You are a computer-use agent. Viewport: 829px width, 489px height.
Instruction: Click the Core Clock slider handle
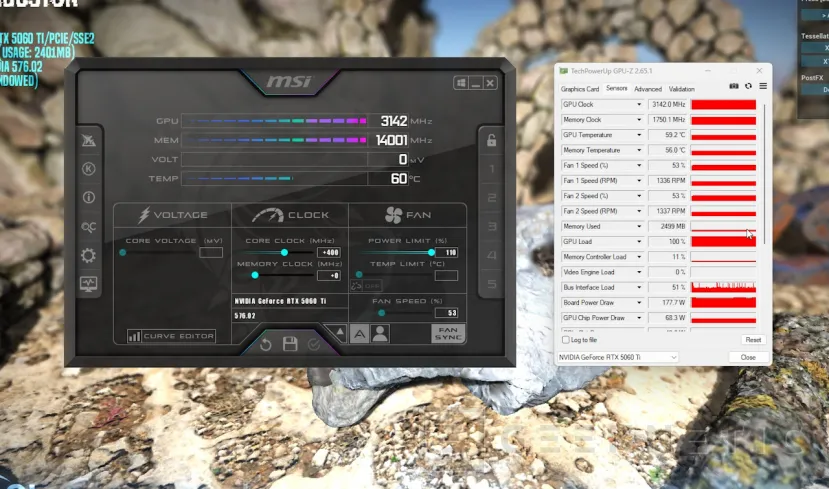(x=284, y=253)
